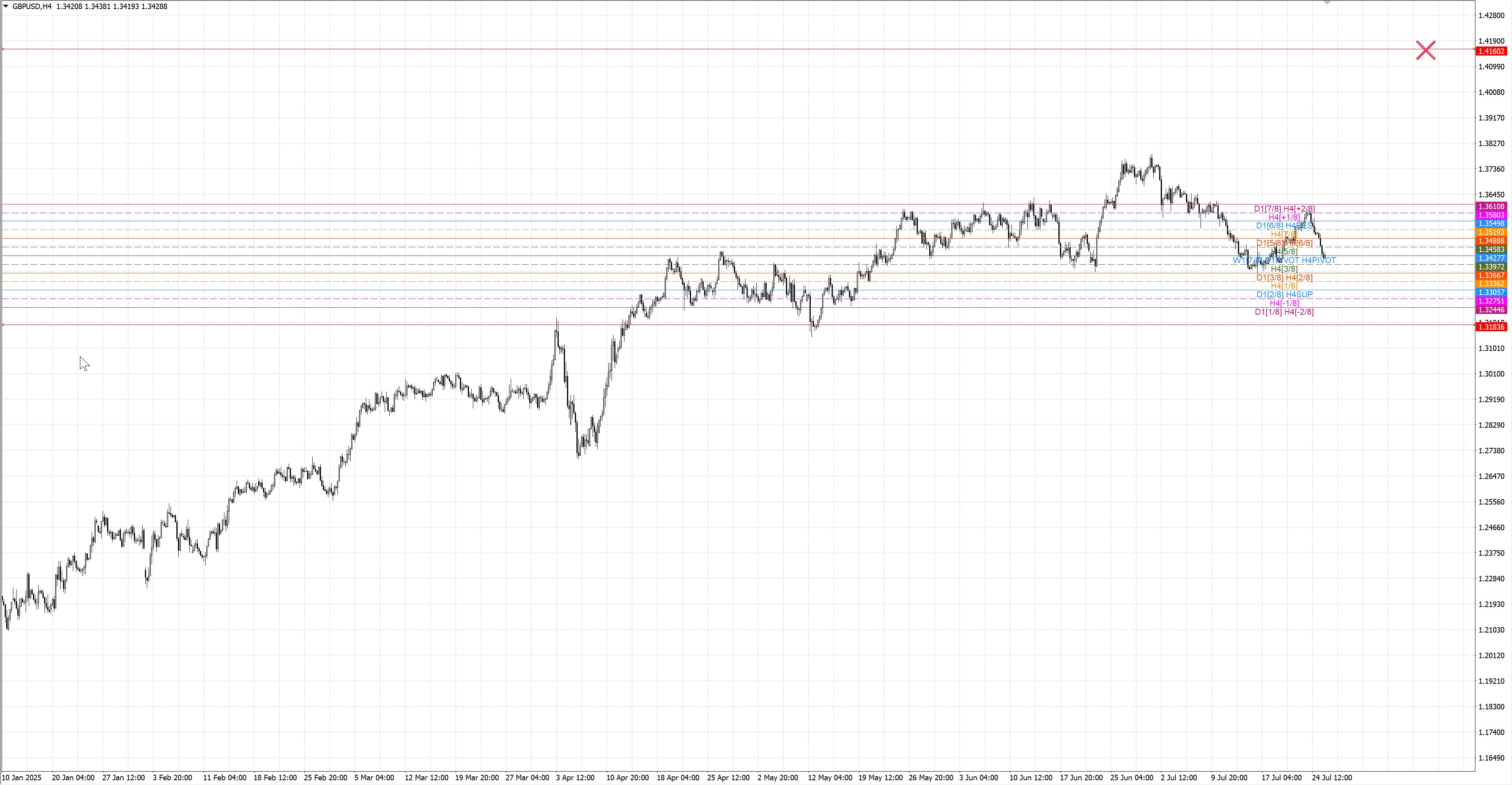Click the left handle of upper red line
Image resolution: width=1512 pixels, height=785 pixels.
[3, 49]
